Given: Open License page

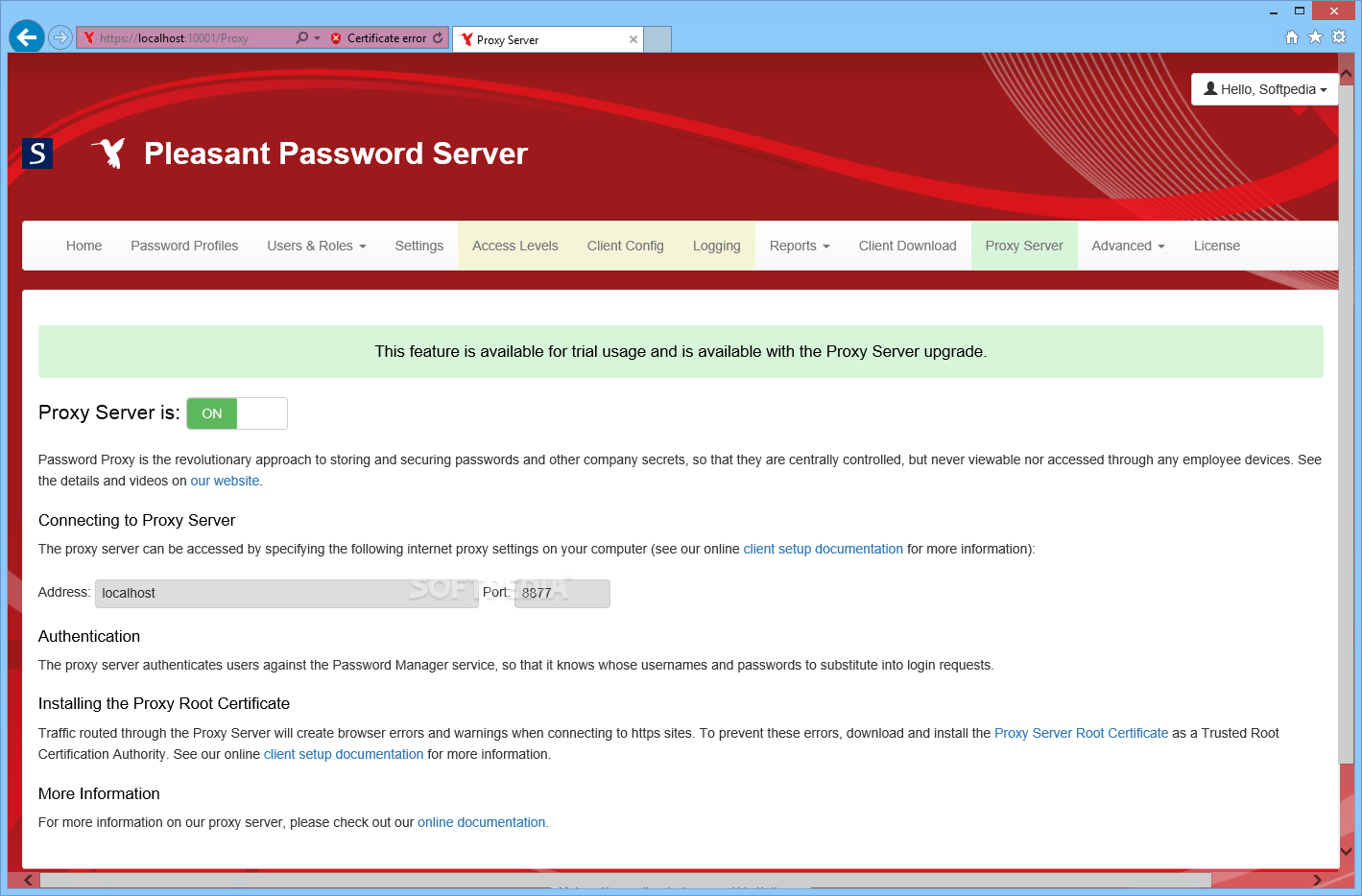Looking at the screenshot, I should coord(1217,246).
